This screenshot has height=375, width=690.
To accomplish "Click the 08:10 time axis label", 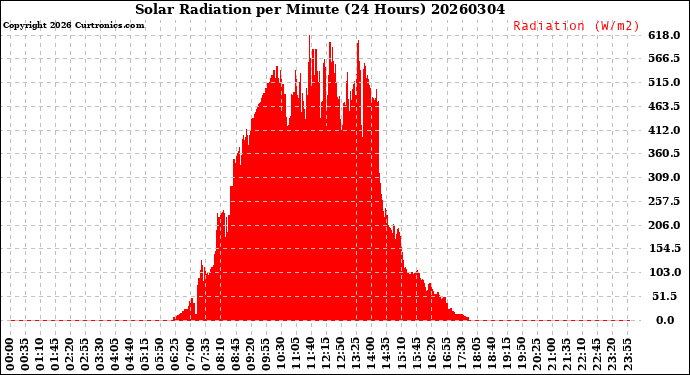I will point(220,355).
